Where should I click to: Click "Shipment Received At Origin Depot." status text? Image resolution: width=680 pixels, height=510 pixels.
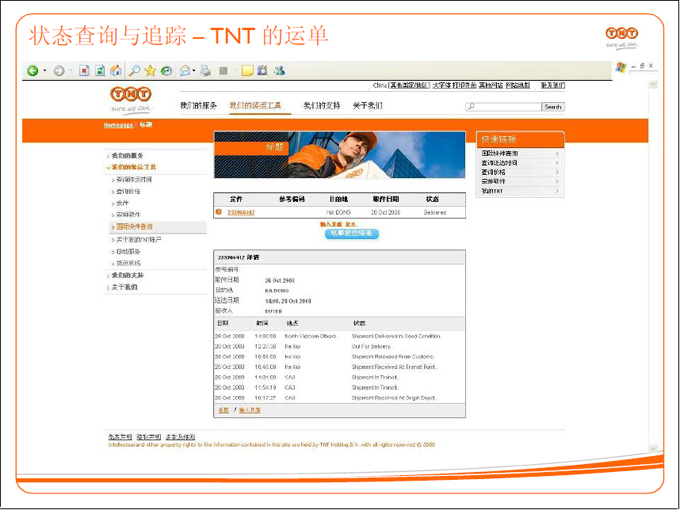(395, 398)
